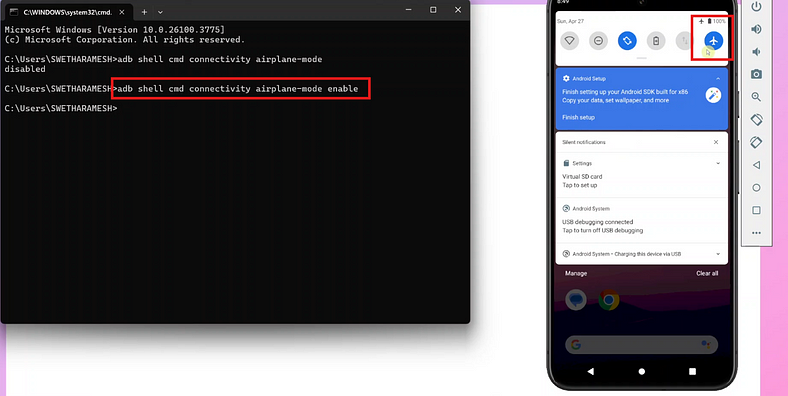Click 'Copy your data, set wallpaper, and more'

coord(616,101)
